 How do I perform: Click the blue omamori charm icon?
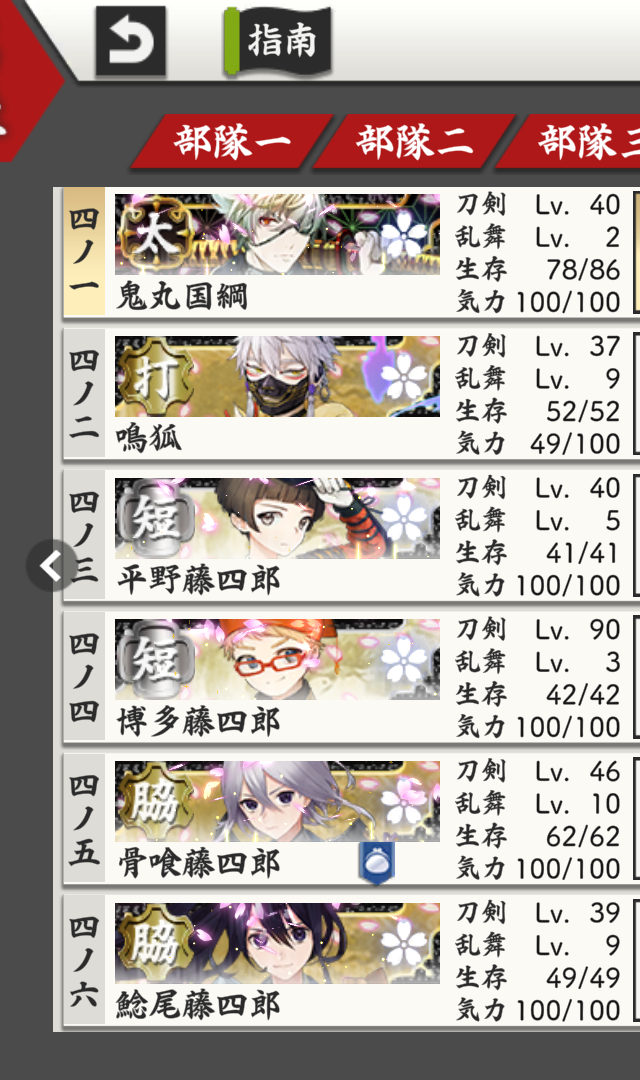tap(377, 862)
